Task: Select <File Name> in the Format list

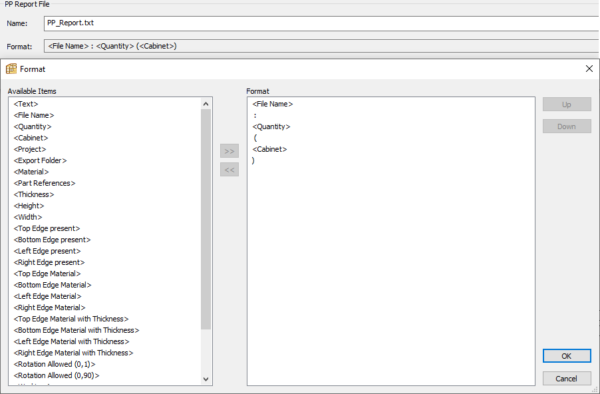Action: [272, 104]
